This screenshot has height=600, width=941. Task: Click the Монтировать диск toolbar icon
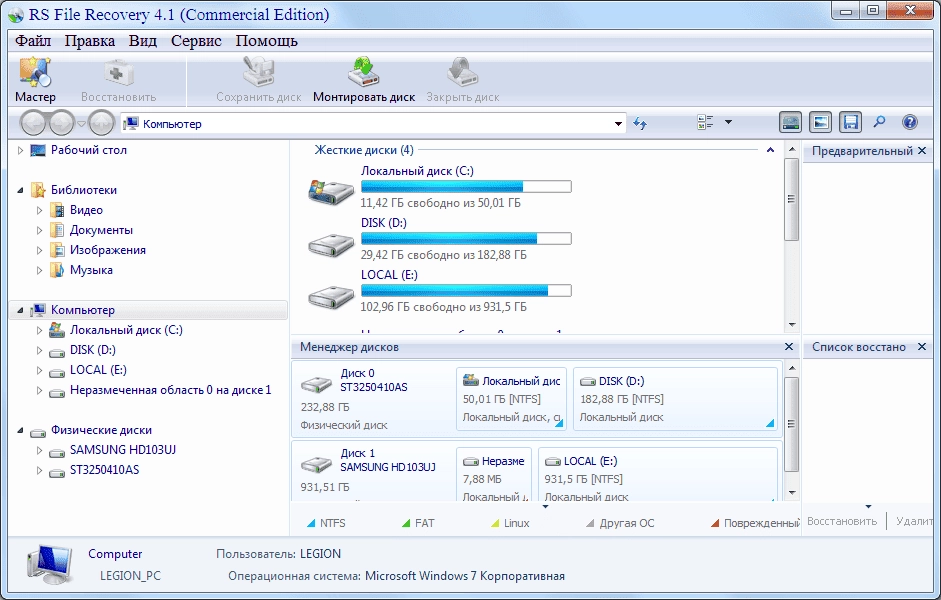pos(364,73)
